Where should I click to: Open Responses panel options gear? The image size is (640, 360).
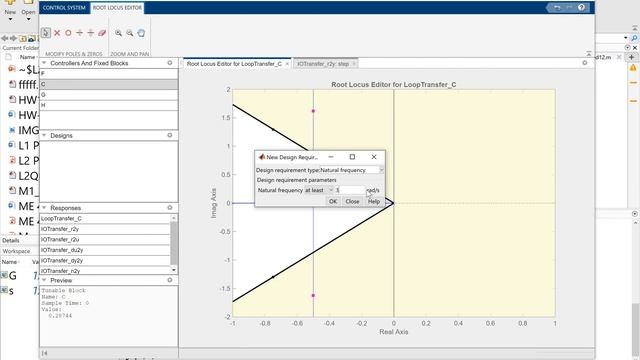pos(170,208)
